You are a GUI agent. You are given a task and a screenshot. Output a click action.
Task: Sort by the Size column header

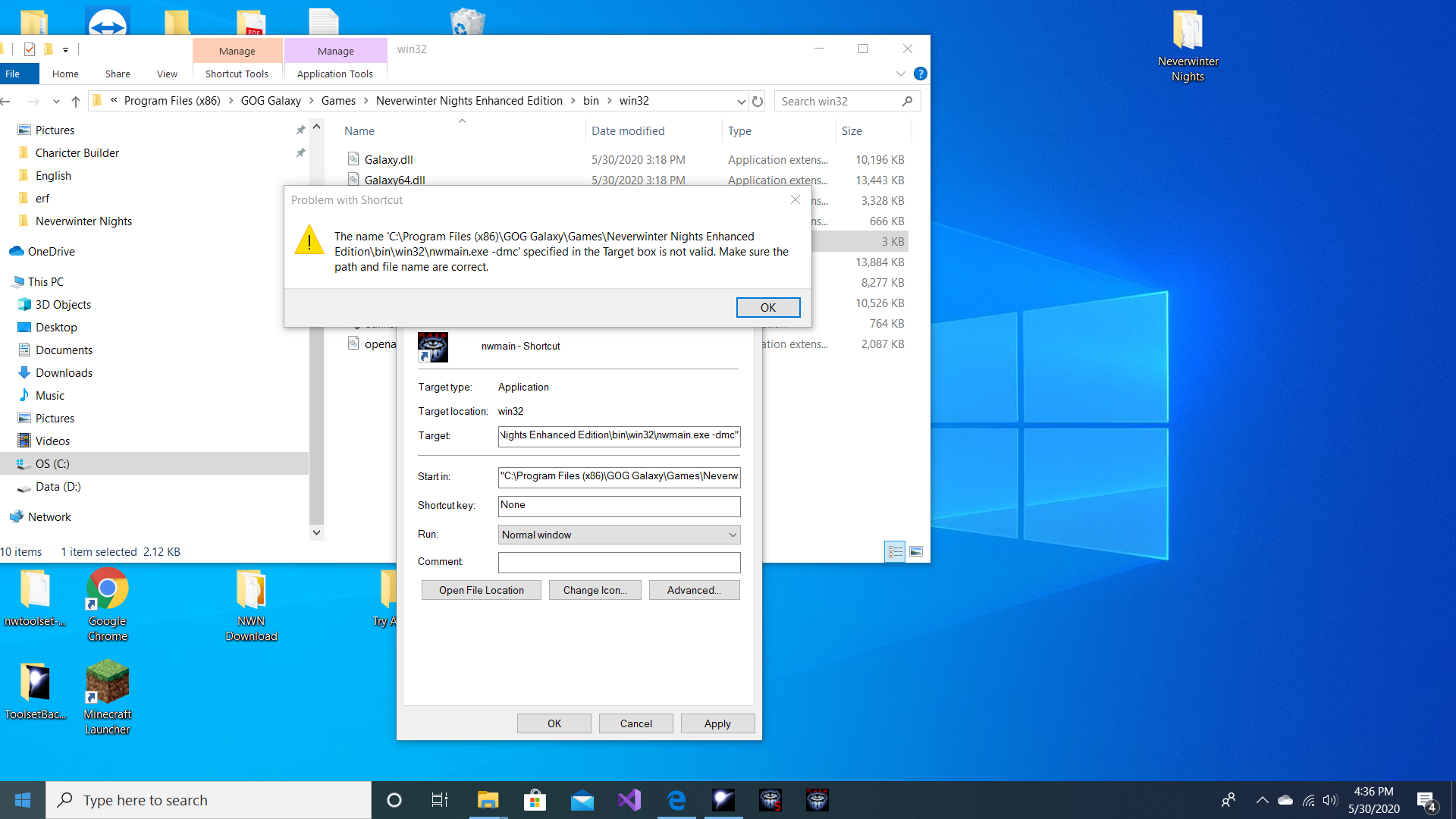852,130
